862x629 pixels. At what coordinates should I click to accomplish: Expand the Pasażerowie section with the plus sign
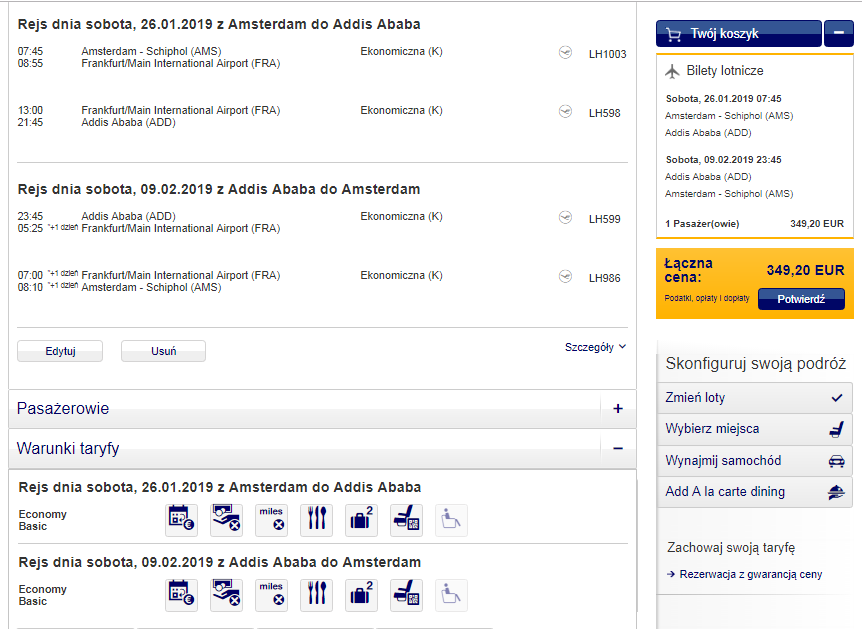618,409
